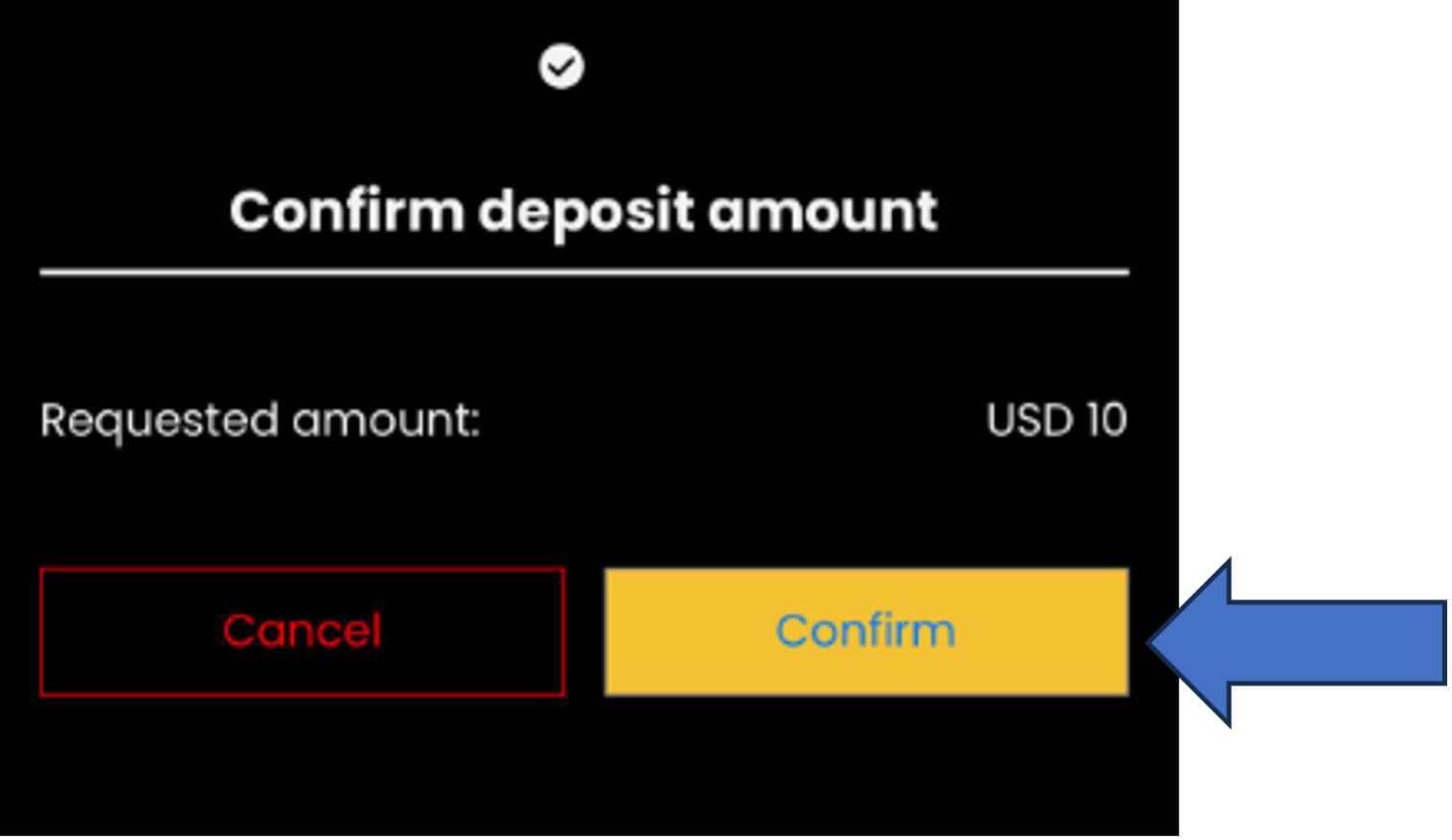
Task: Click the red 'Cancel' text label
Action: (x=302, y=631)
